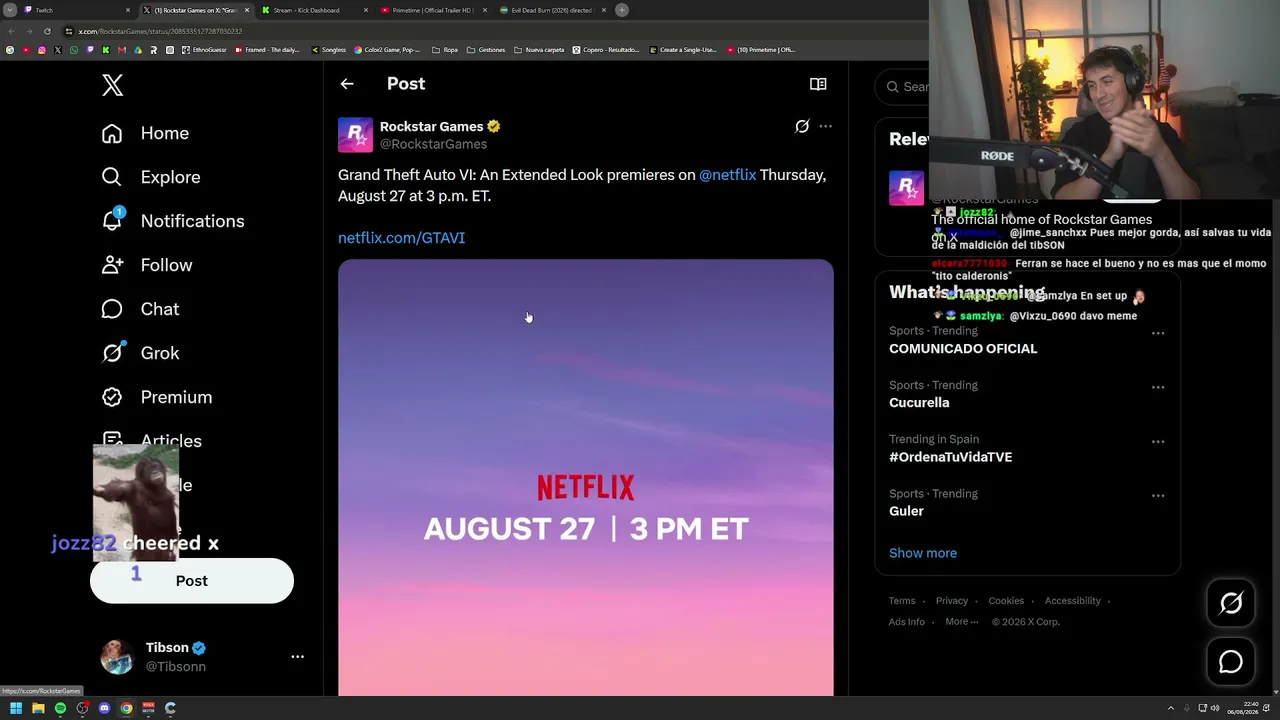Open Premium in the sidebar
This screenshot has height=720, width=1280.
(157, 397)
